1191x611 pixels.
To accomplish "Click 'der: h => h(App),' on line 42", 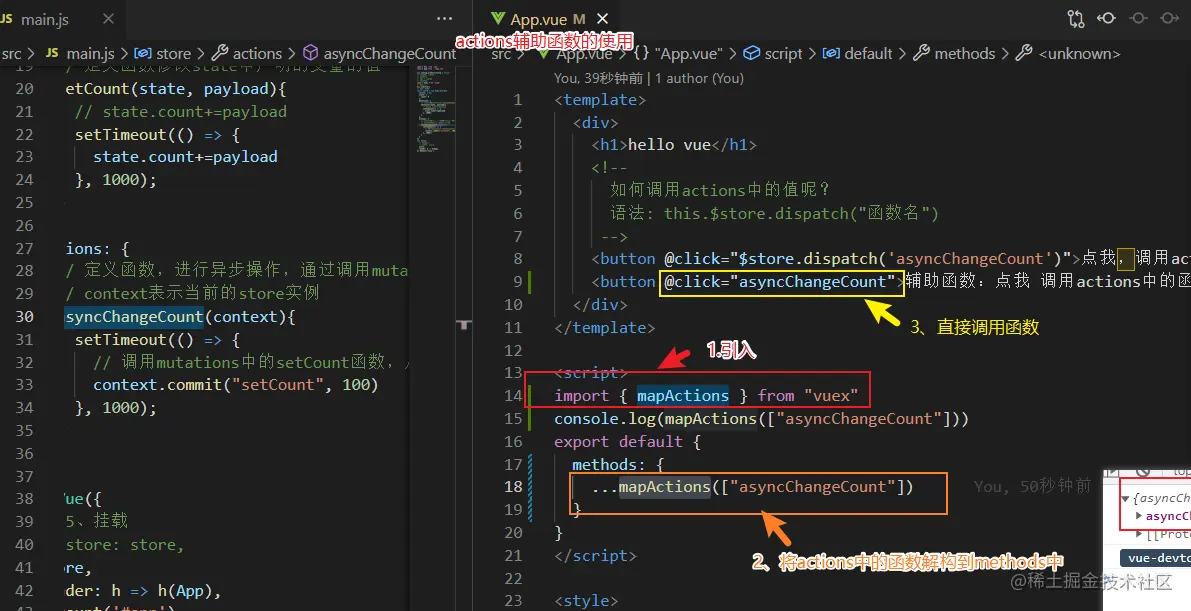I will pos(143,590).
